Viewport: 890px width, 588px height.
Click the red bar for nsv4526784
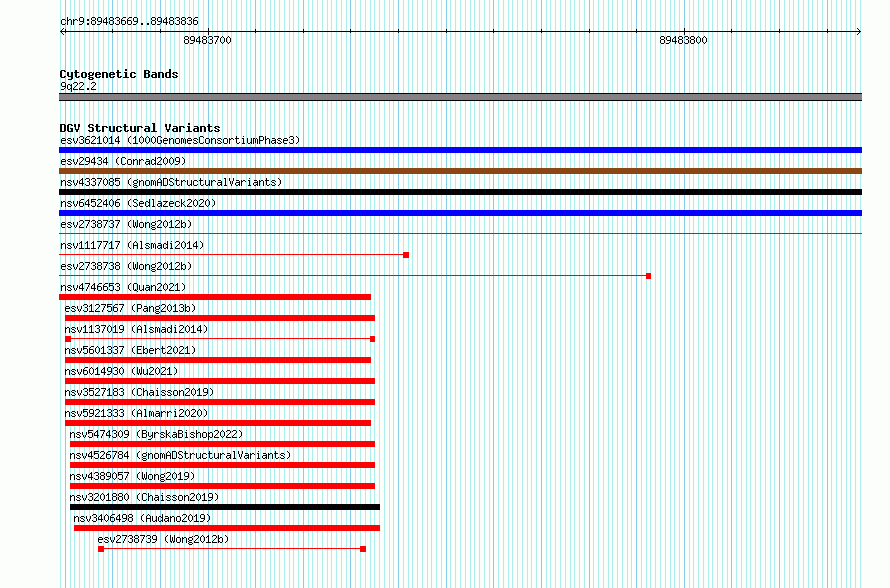pos(222,465)
